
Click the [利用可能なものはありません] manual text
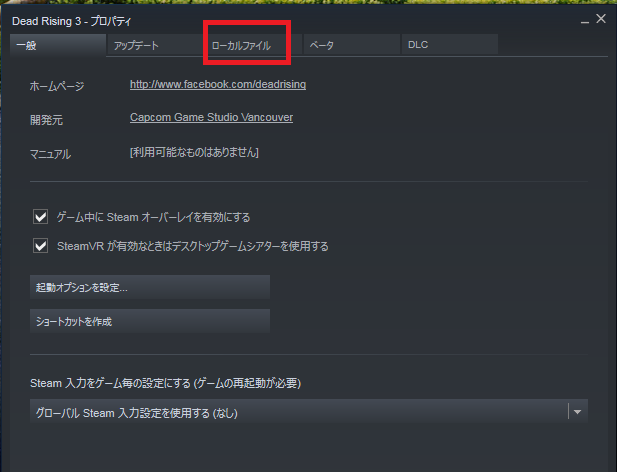pyautogui.click(x=194, y=153)
